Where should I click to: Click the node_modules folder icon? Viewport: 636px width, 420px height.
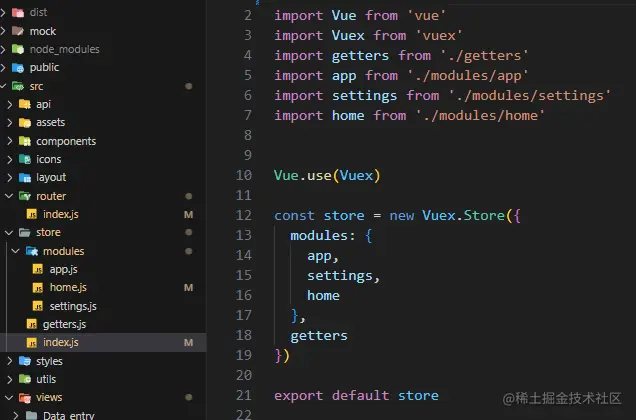click(x=18, y=49)
